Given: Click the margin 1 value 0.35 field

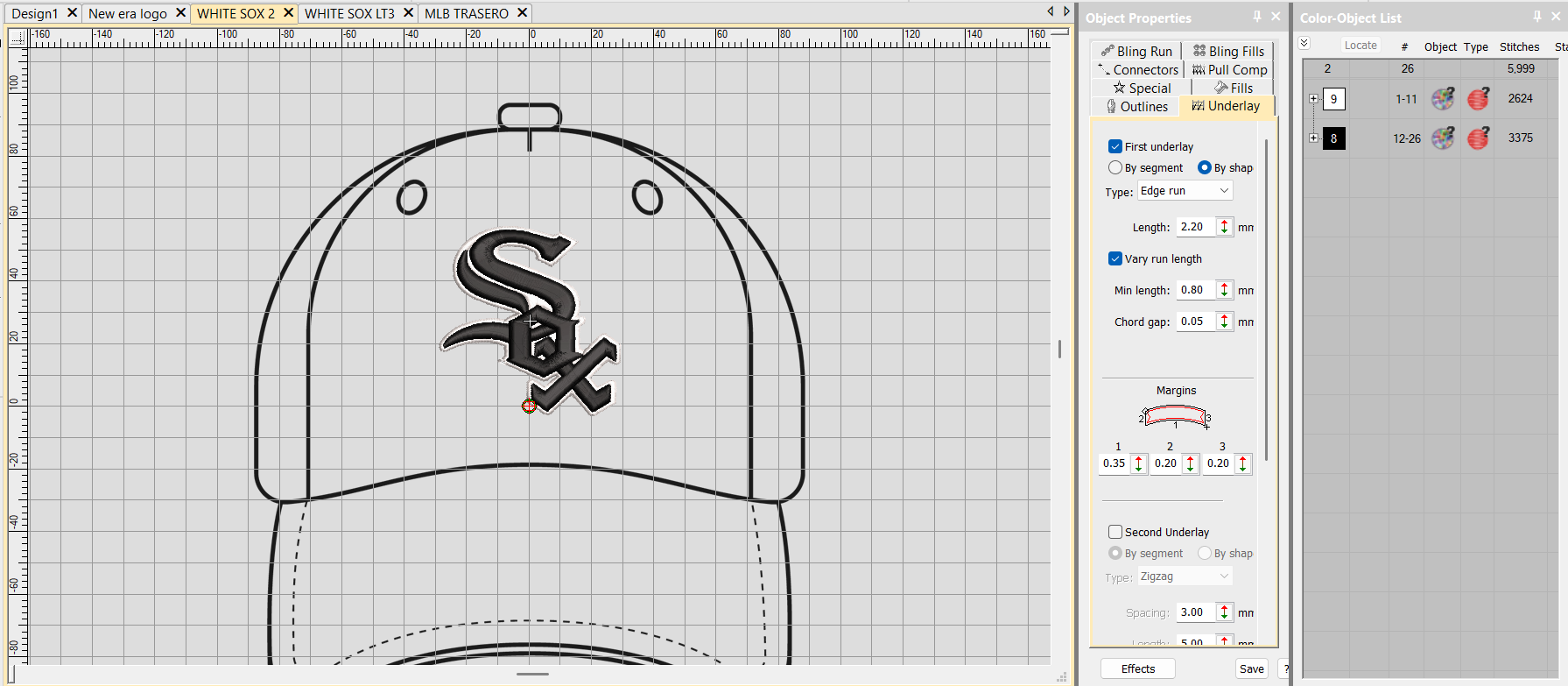Looking at the screenshot, I should tap(1114, 463).
